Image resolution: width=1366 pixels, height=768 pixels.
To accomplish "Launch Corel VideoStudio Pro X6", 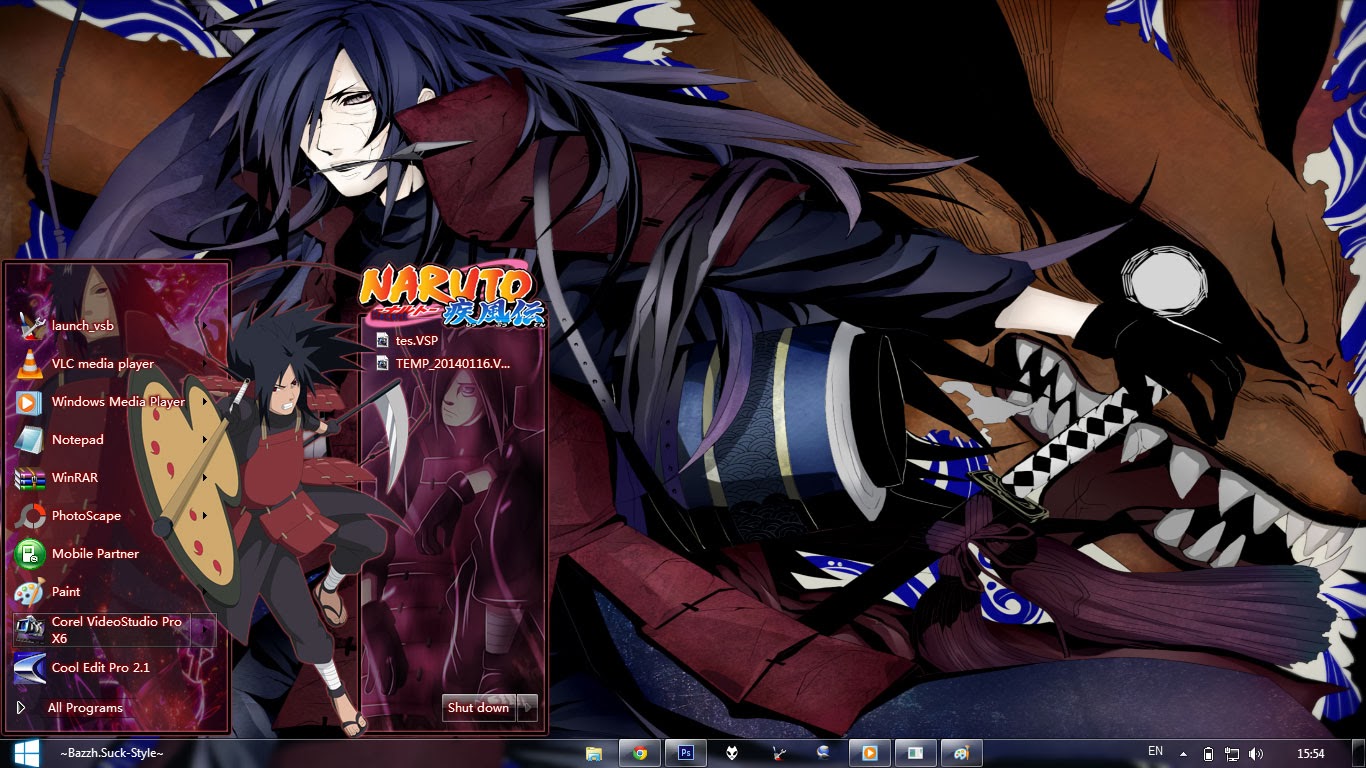I will pos(102,630).
